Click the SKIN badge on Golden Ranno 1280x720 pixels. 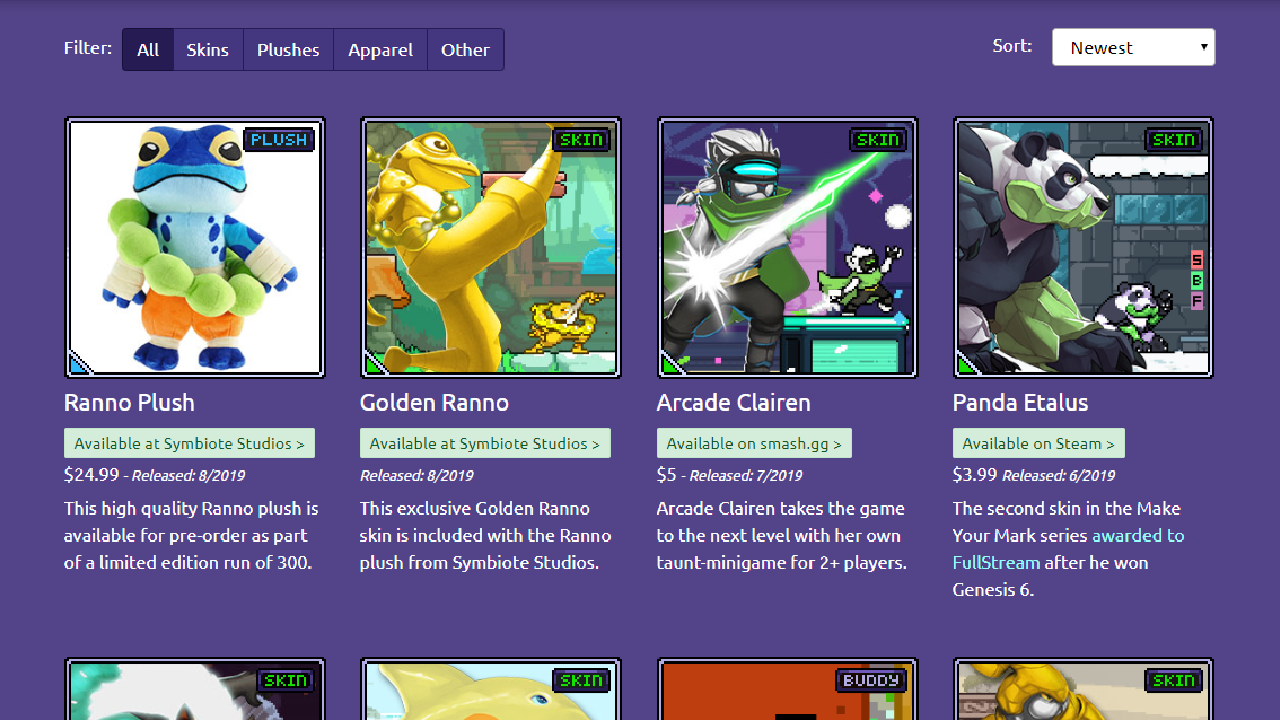coord(582,140)
